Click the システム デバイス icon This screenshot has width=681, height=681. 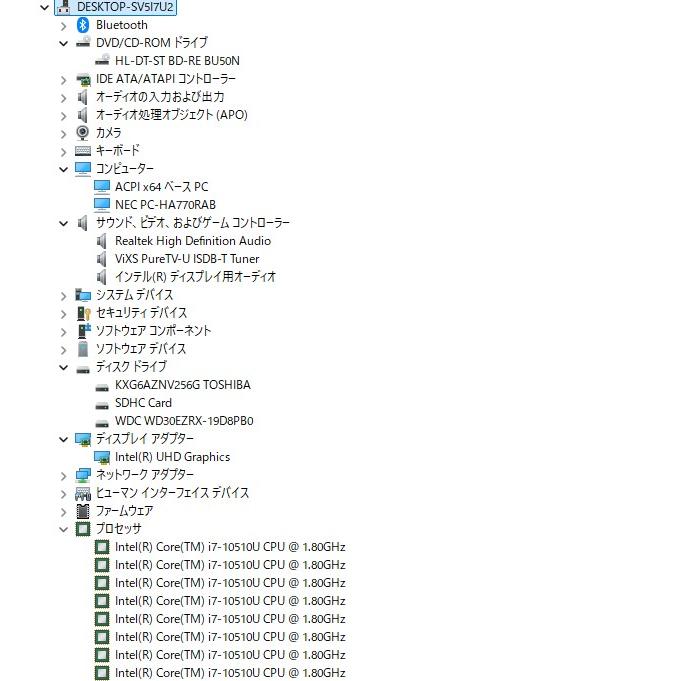point(83,295)
